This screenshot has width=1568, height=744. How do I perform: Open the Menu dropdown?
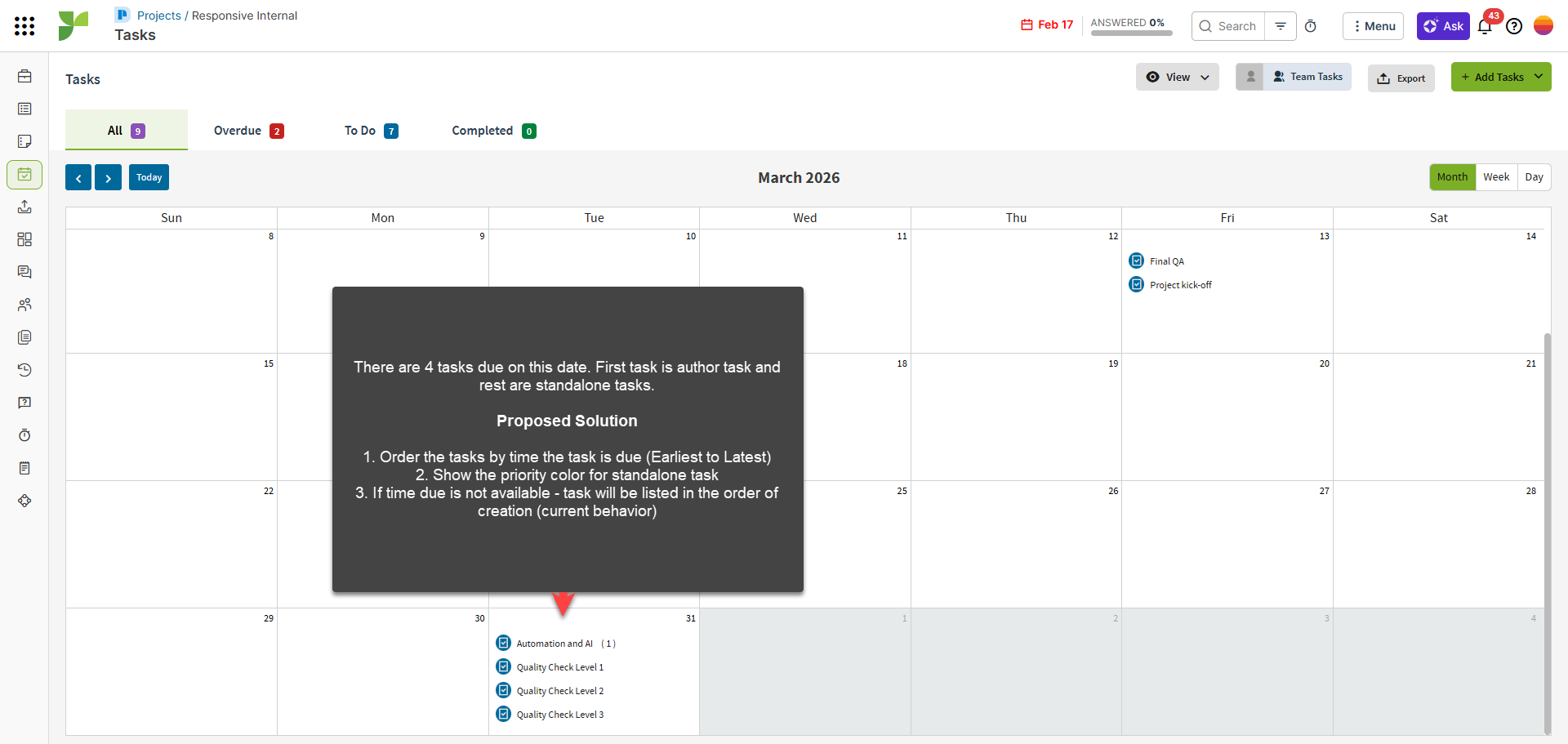tap(1373, 26)
